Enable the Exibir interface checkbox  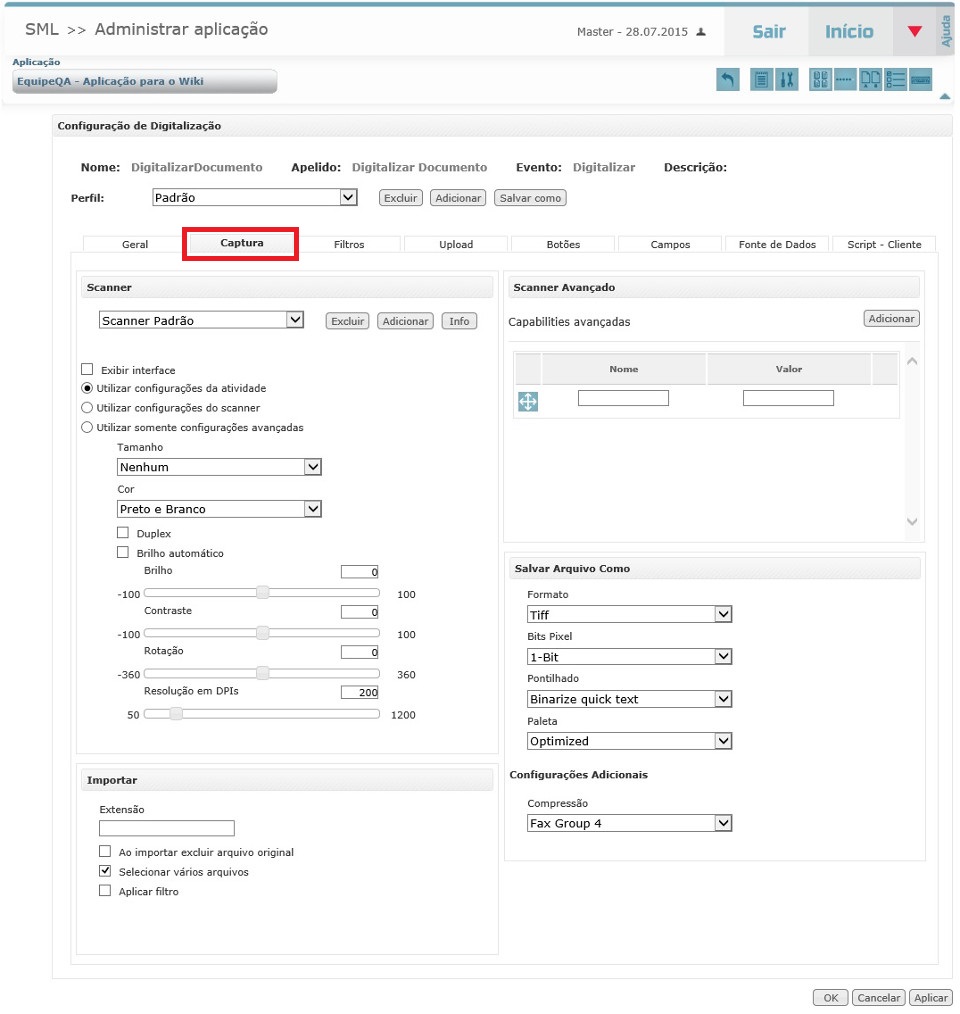(x=87, y=370)
